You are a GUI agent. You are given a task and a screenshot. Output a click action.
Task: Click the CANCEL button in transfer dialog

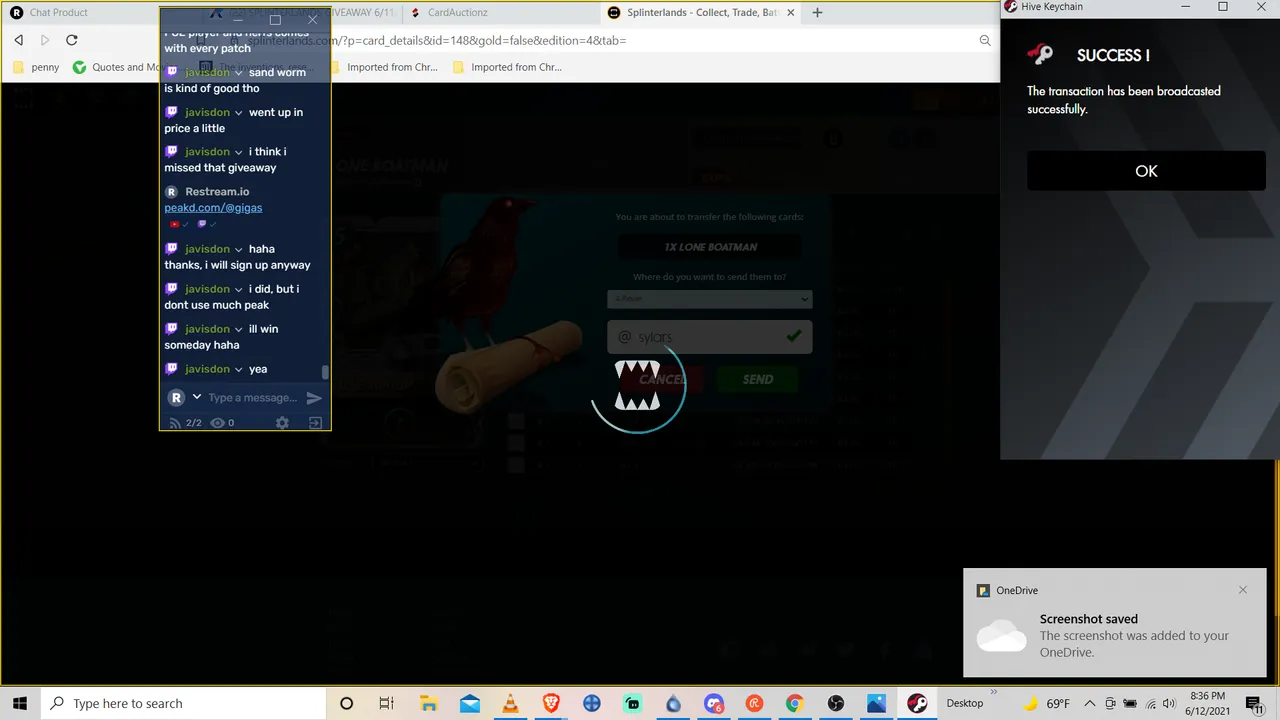click(x=661, y=379)
